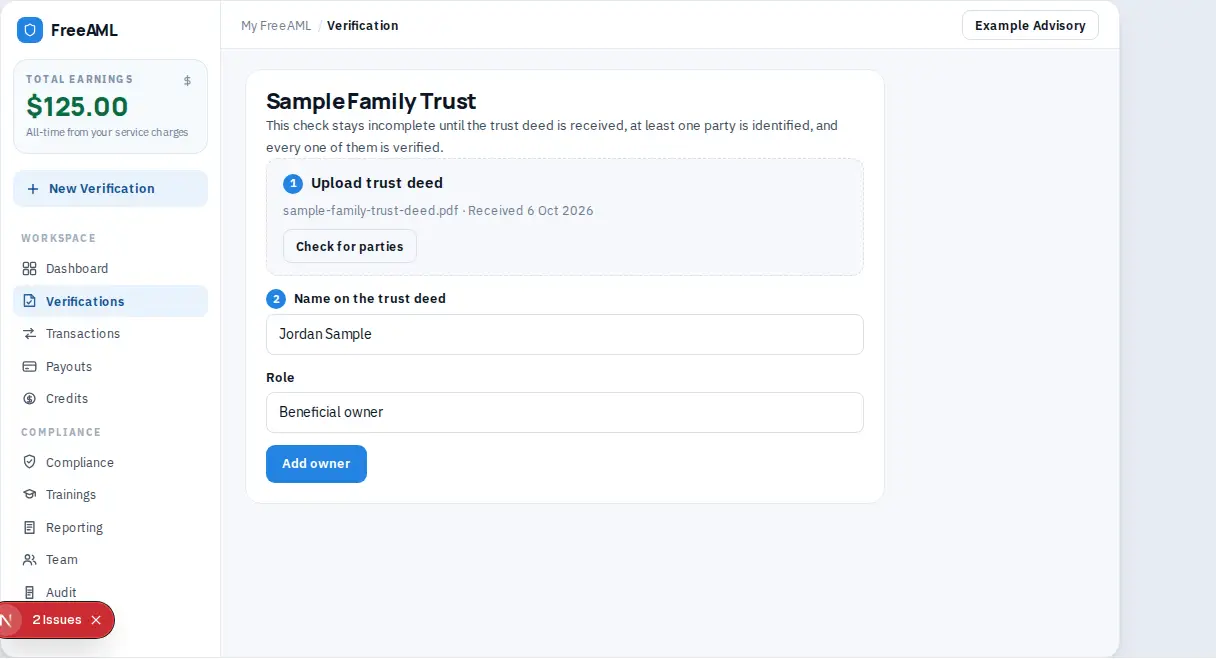1216x659 pixels.
Task: Click the Name on the trust deed field
Action: [565, 334]
